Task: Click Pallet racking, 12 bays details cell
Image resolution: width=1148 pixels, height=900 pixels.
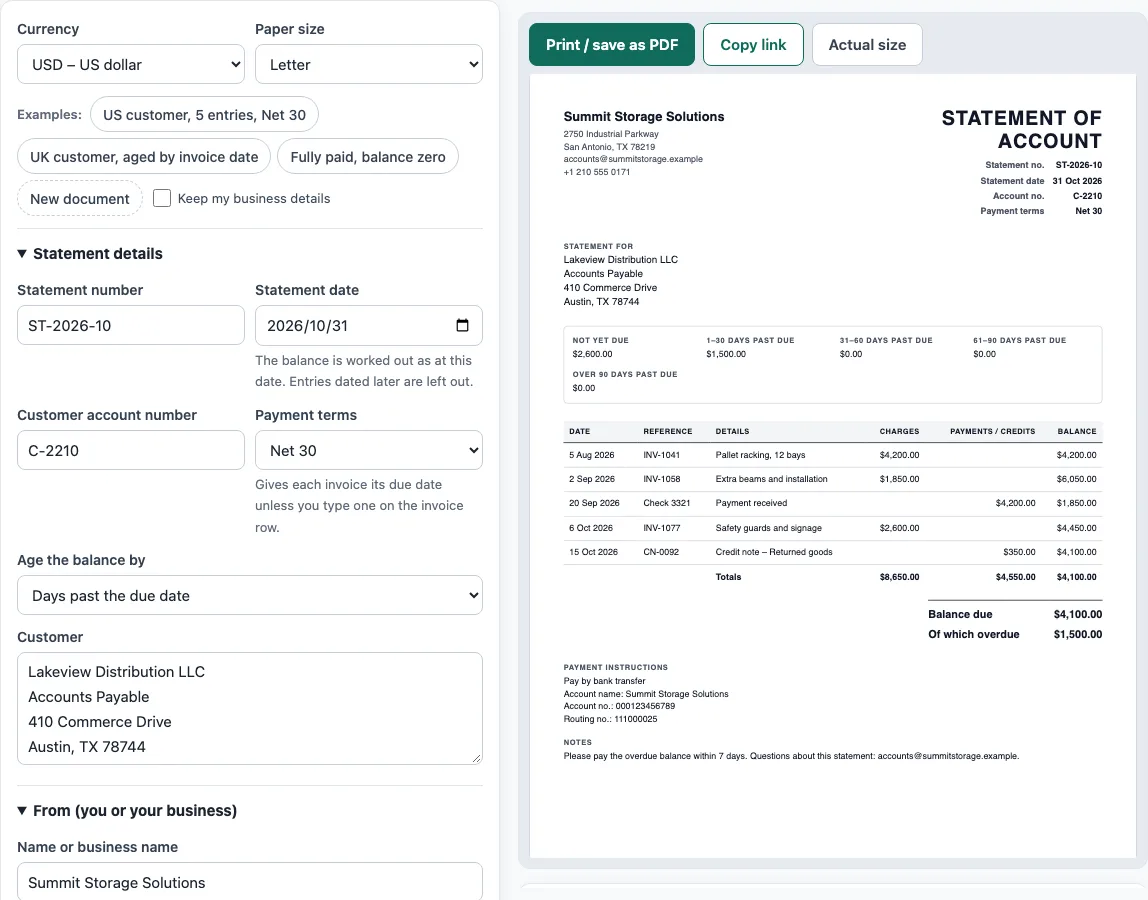Action: pyautogui.click(x=760, y=455)
